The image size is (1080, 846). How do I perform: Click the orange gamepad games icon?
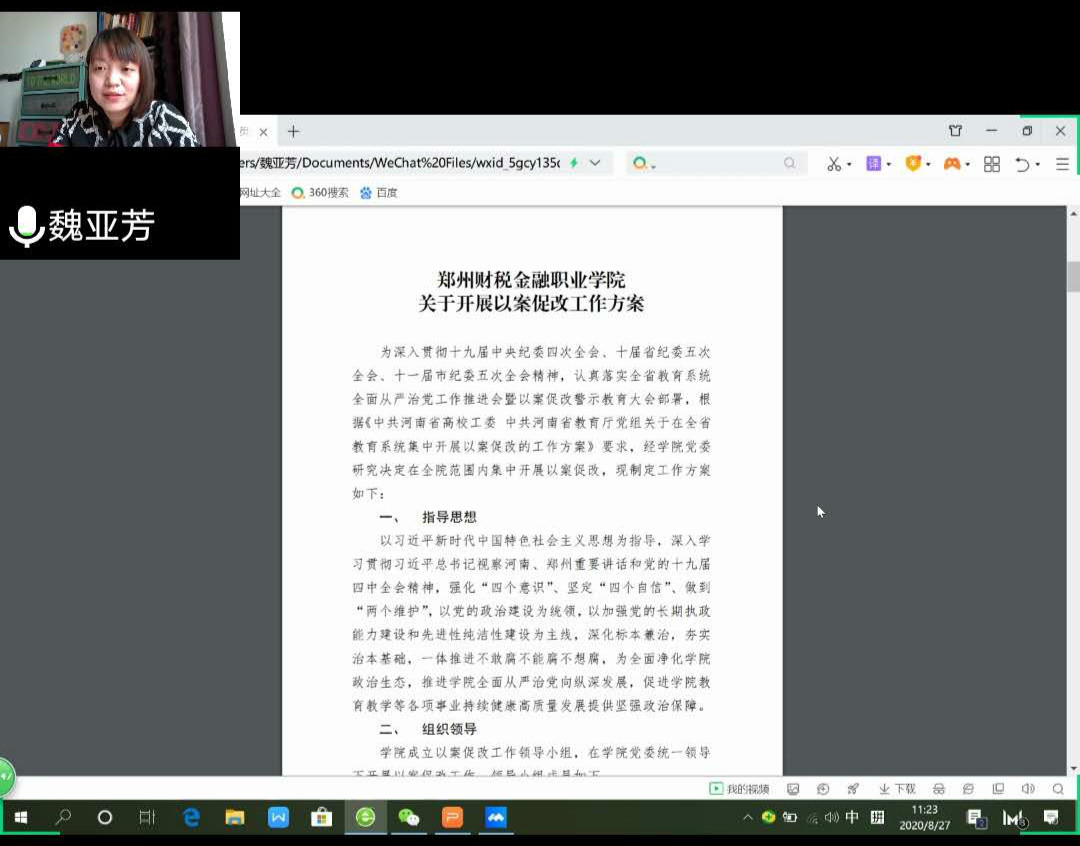click(952, 164)
